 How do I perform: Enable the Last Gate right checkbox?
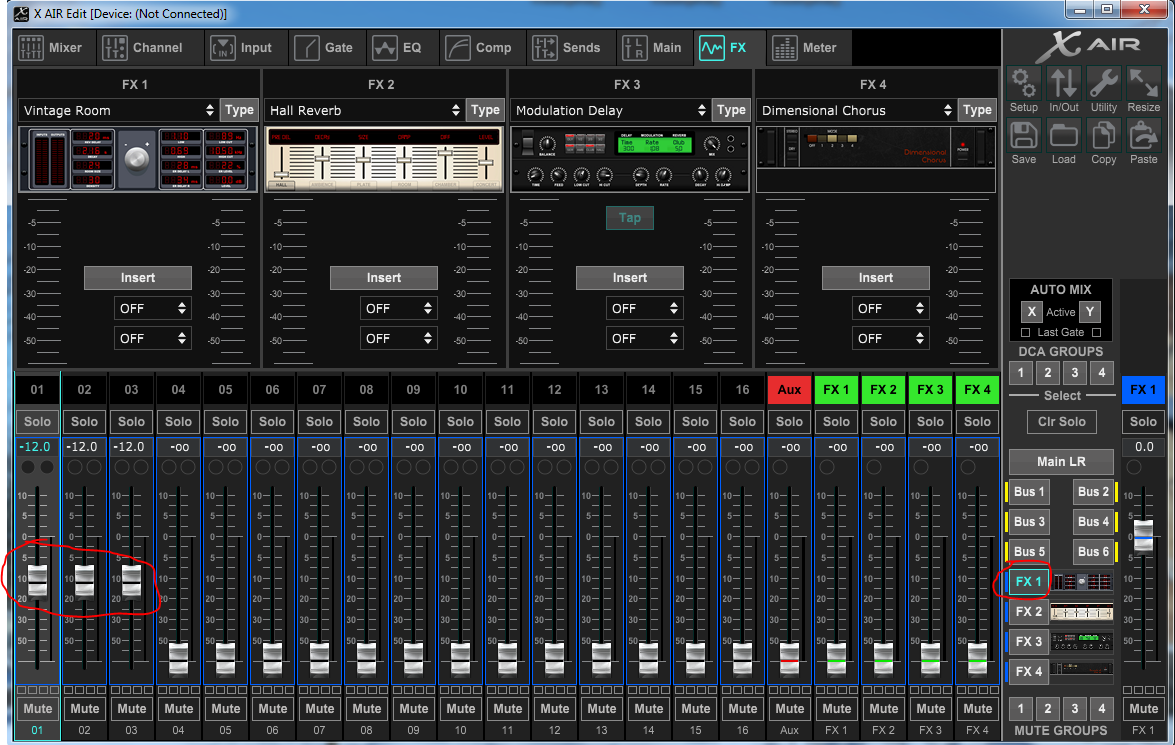(1096, 332)
